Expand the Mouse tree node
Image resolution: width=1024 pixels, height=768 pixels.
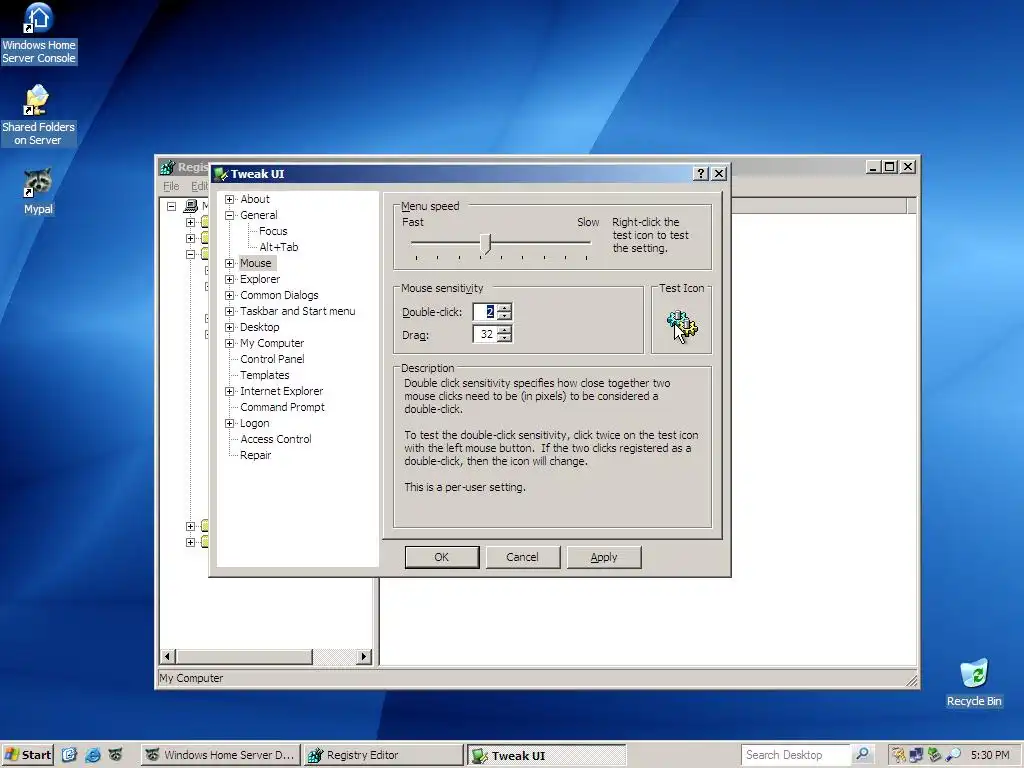(x=229, y=263)
